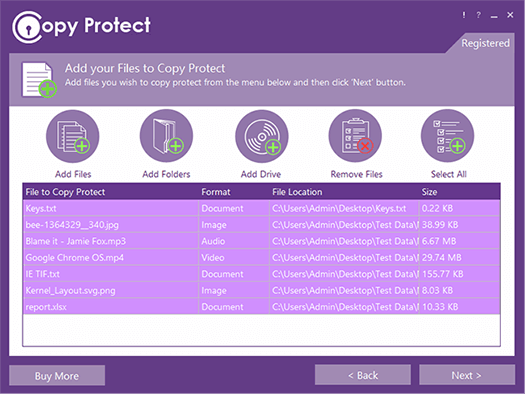Click the Add Files icon
Viewport: 525px width, 394px height.
[73, 137]
